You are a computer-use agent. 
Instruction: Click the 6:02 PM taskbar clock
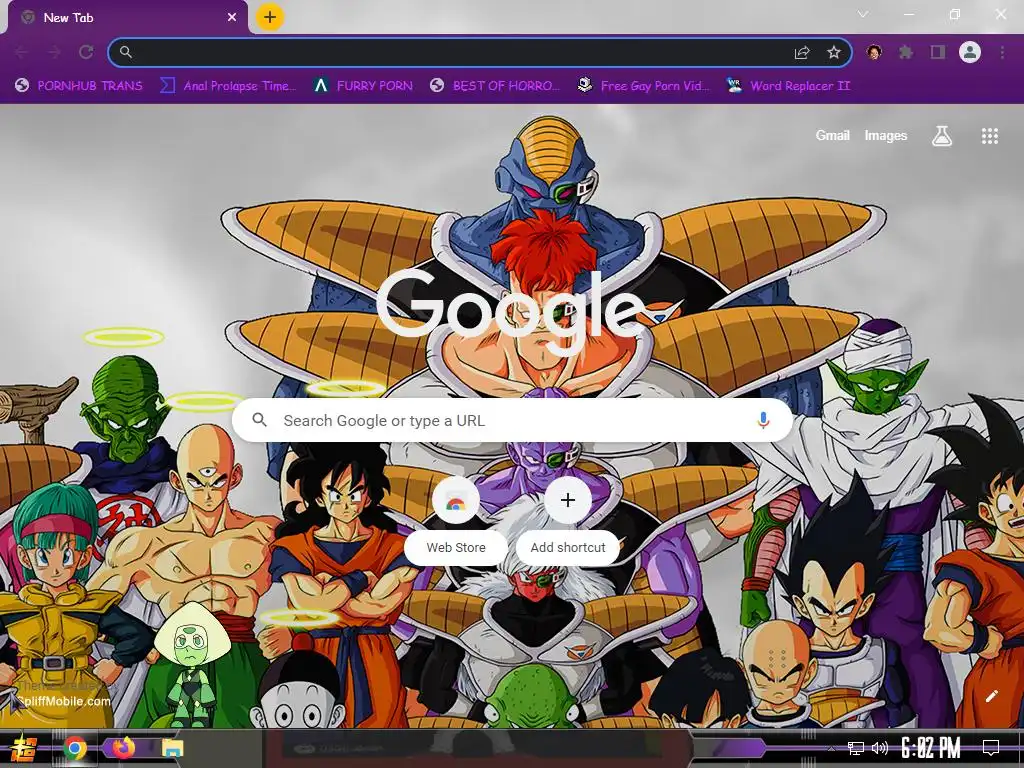pyautogui.click(x=931, y=748)
